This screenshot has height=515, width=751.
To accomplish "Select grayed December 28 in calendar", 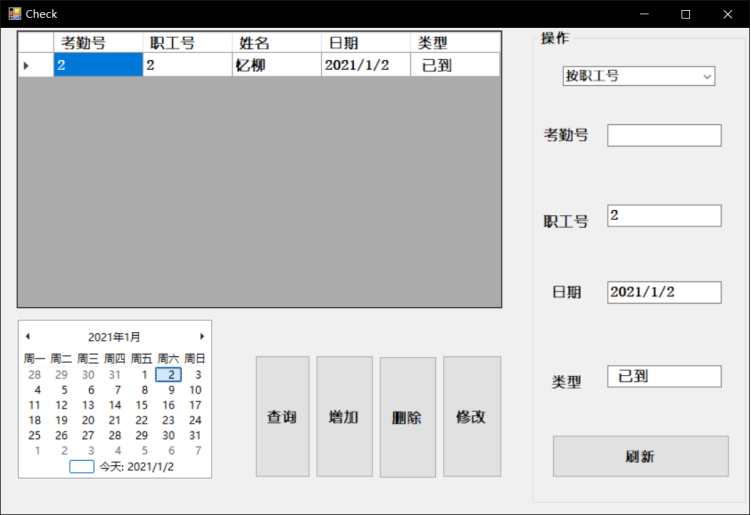I will coord(34,375).
